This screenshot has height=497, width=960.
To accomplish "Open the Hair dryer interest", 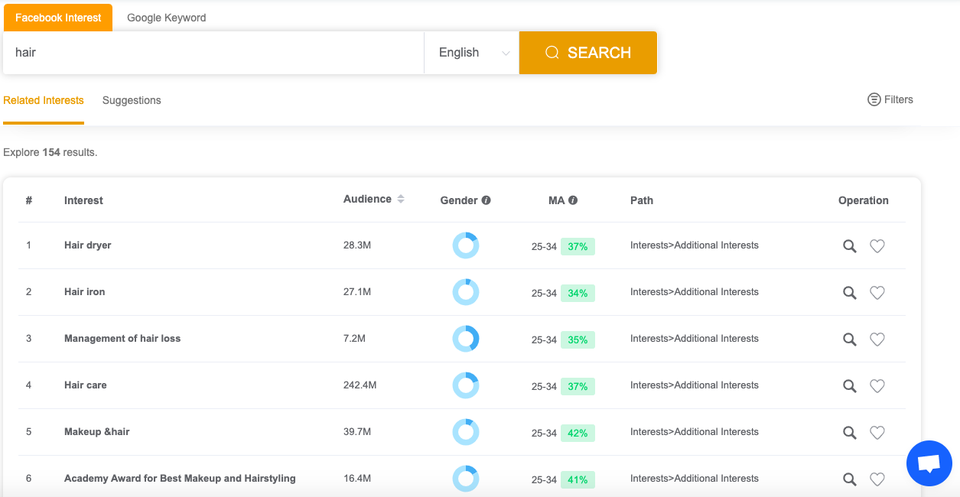I will (x=88, y=245).
